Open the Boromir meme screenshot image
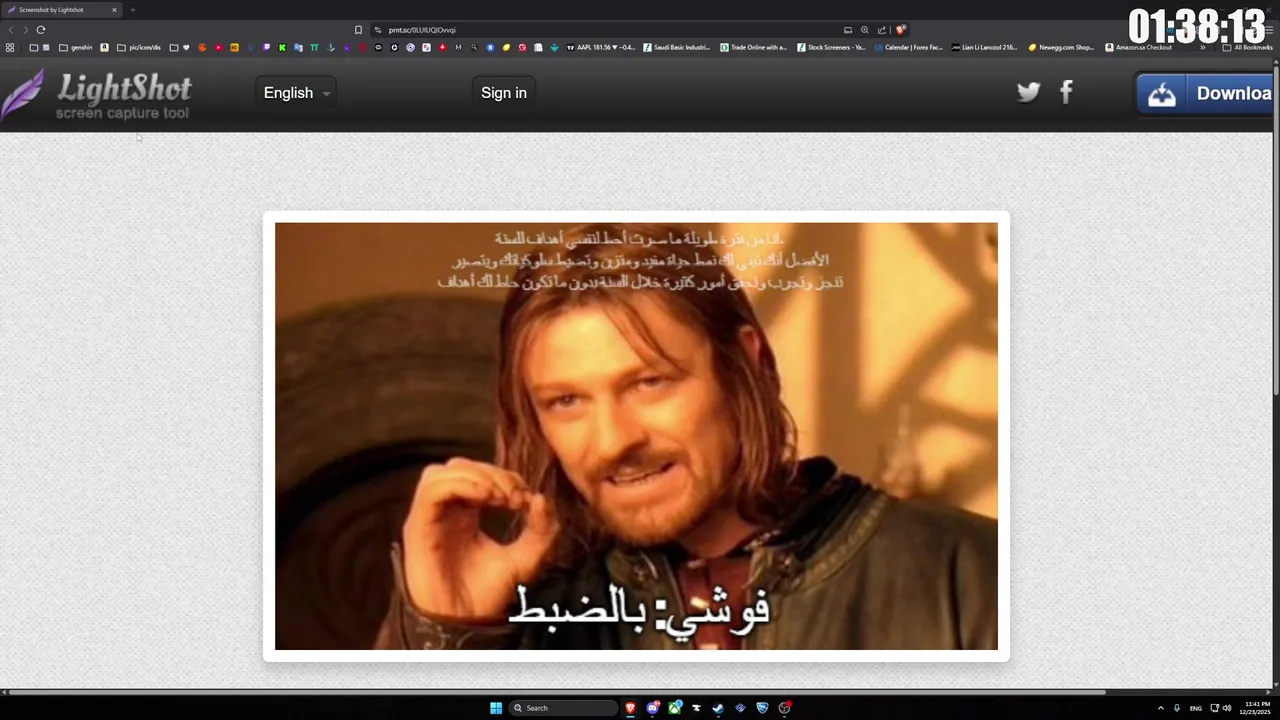Screen dimensions: 1280x720 pos(636,436)
